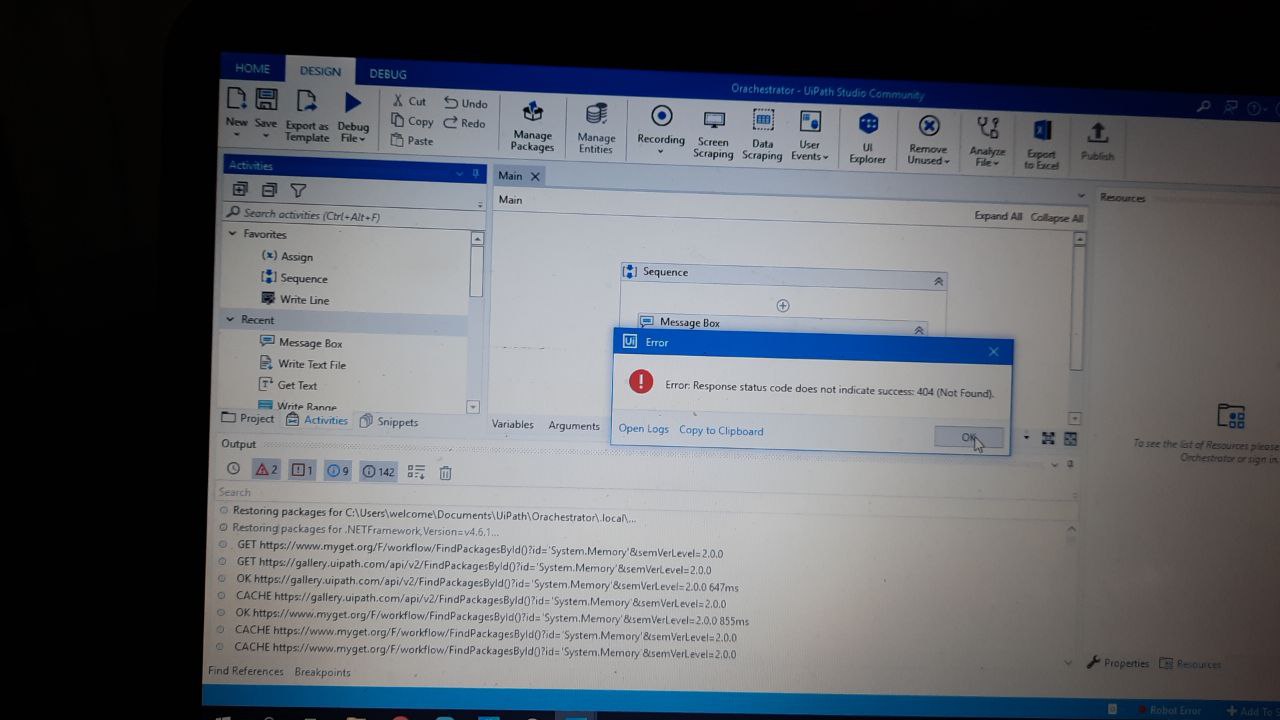
Task: Click the Publish icon
Action: [x=1097, y=132]
